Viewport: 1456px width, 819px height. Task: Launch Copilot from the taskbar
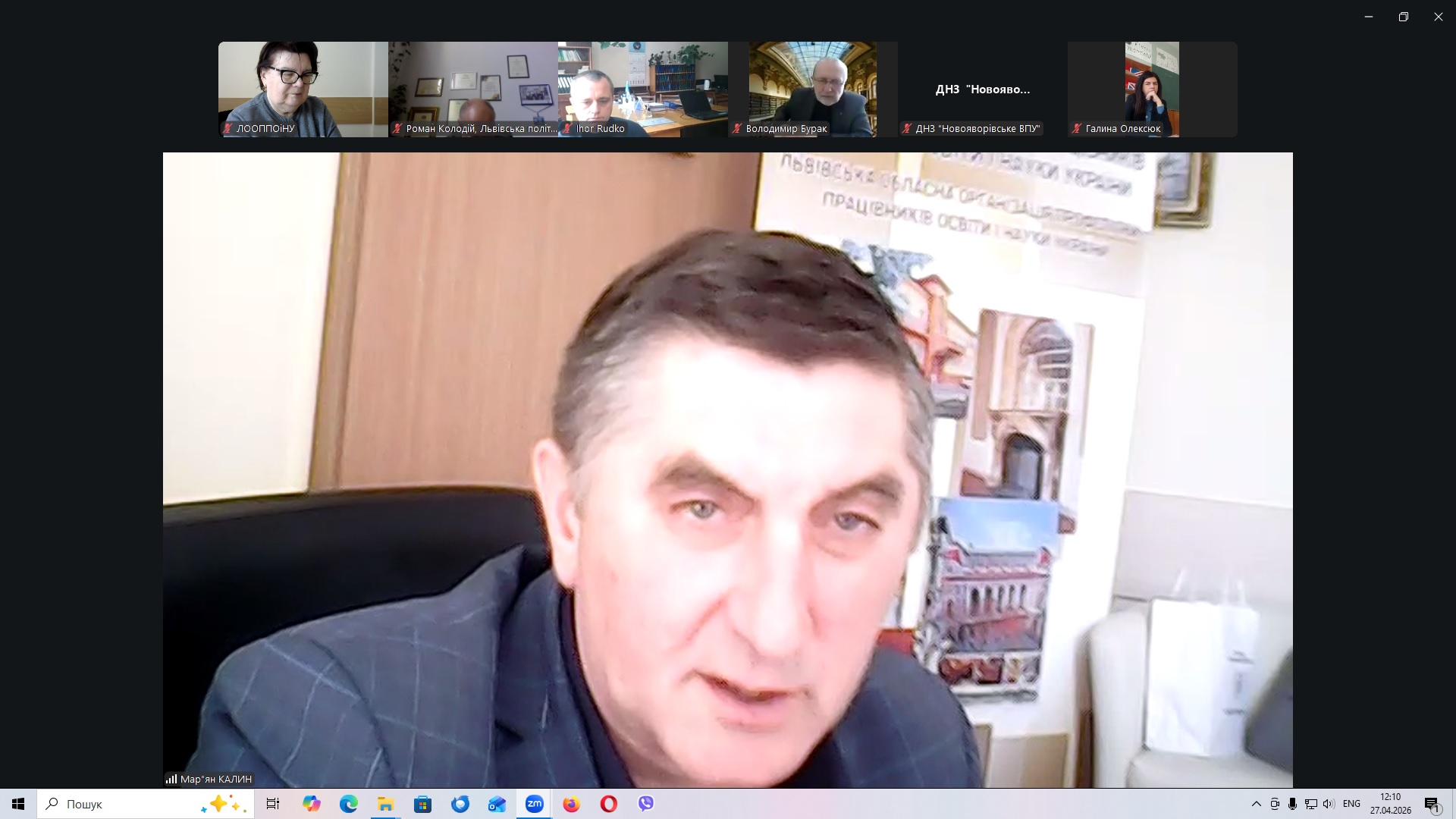pyautogui.click(x=311, y=804)
